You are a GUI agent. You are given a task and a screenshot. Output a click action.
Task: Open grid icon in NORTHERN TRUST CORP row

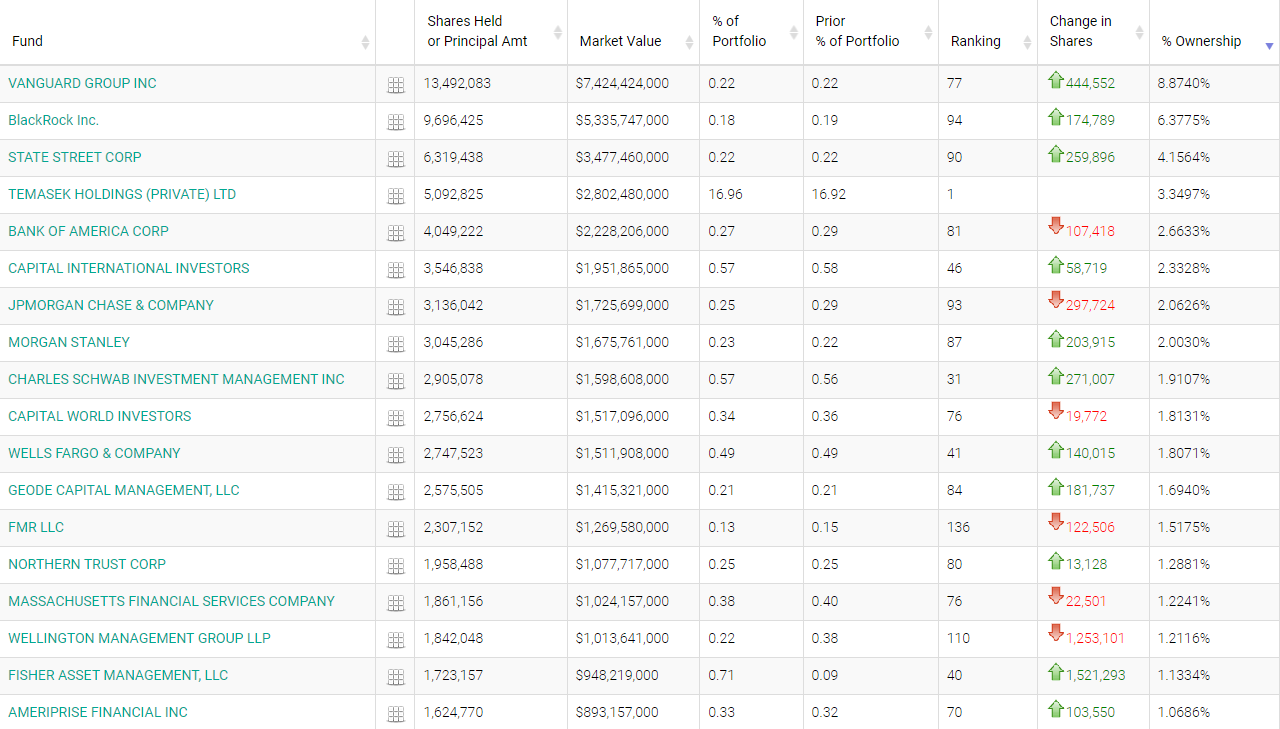(396, 566)
